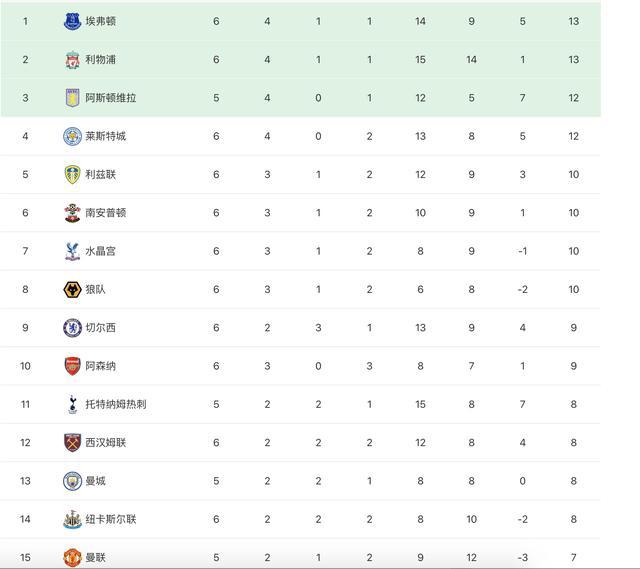The width and height of the screenshot is (640, 569).
Task: Open the 埃弗顿 team name link
Action: (x=100, y=21)
